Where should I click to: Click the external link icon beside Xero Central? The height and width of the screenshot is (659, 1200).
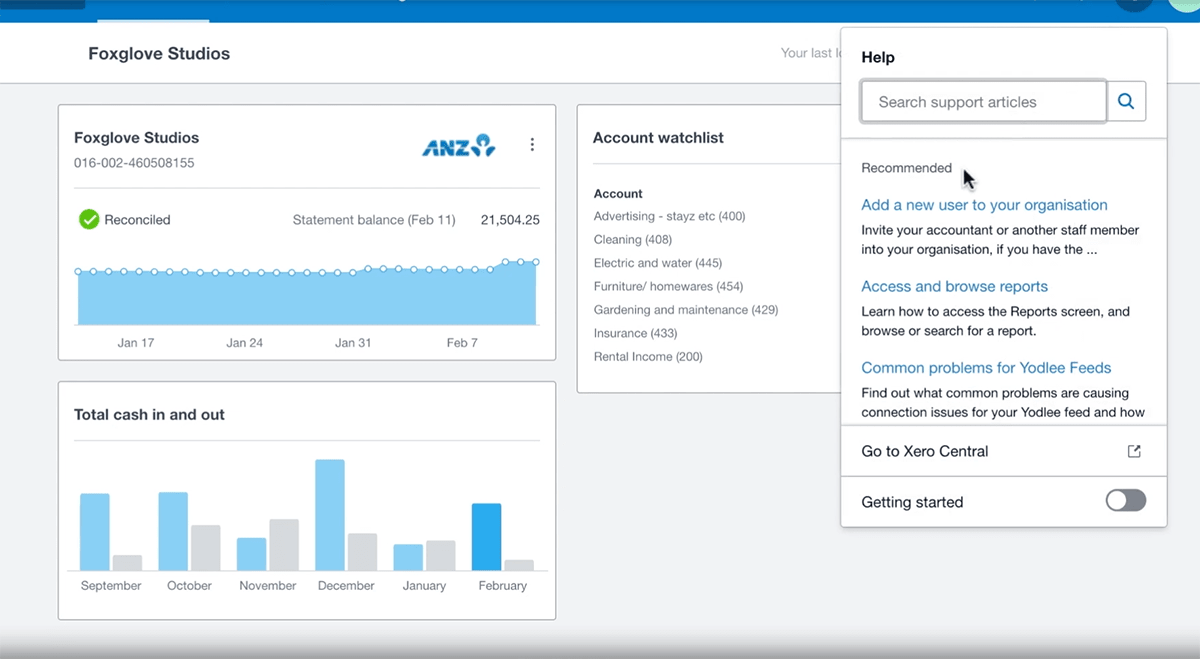click(x=1134, y=451)
